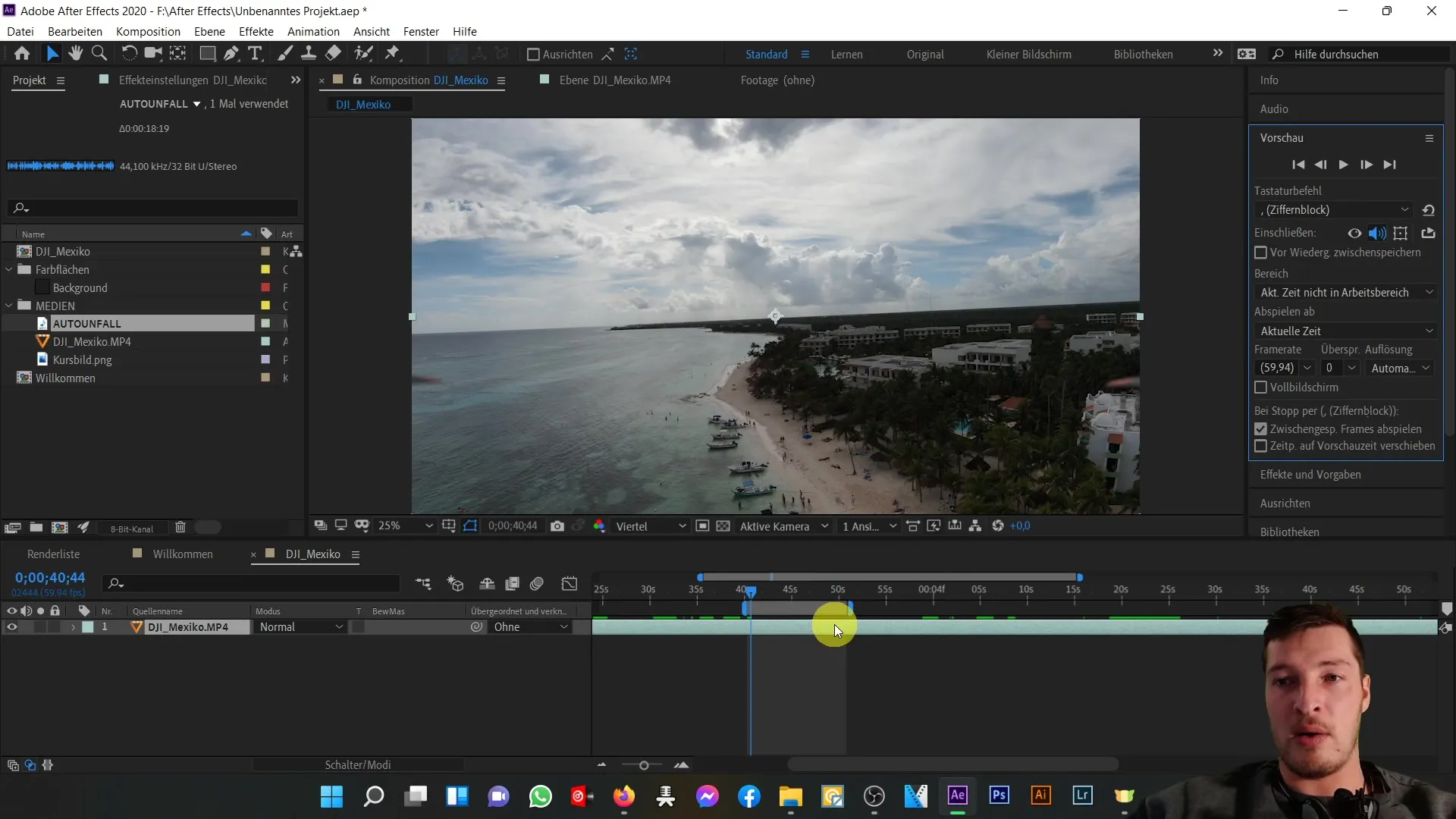Screen dimensions: 1456x819
Task: Enable Vollbildschirm checkbox in preview
Action: (x=1262, y=387)
